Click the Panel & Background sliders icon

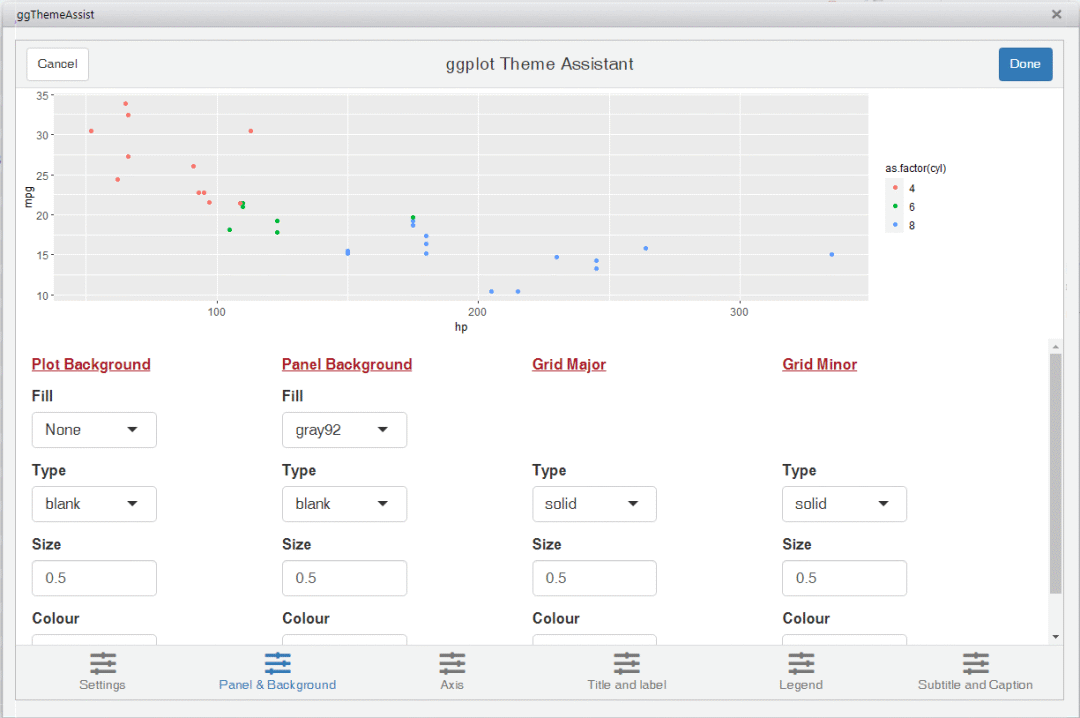(277, 663)
